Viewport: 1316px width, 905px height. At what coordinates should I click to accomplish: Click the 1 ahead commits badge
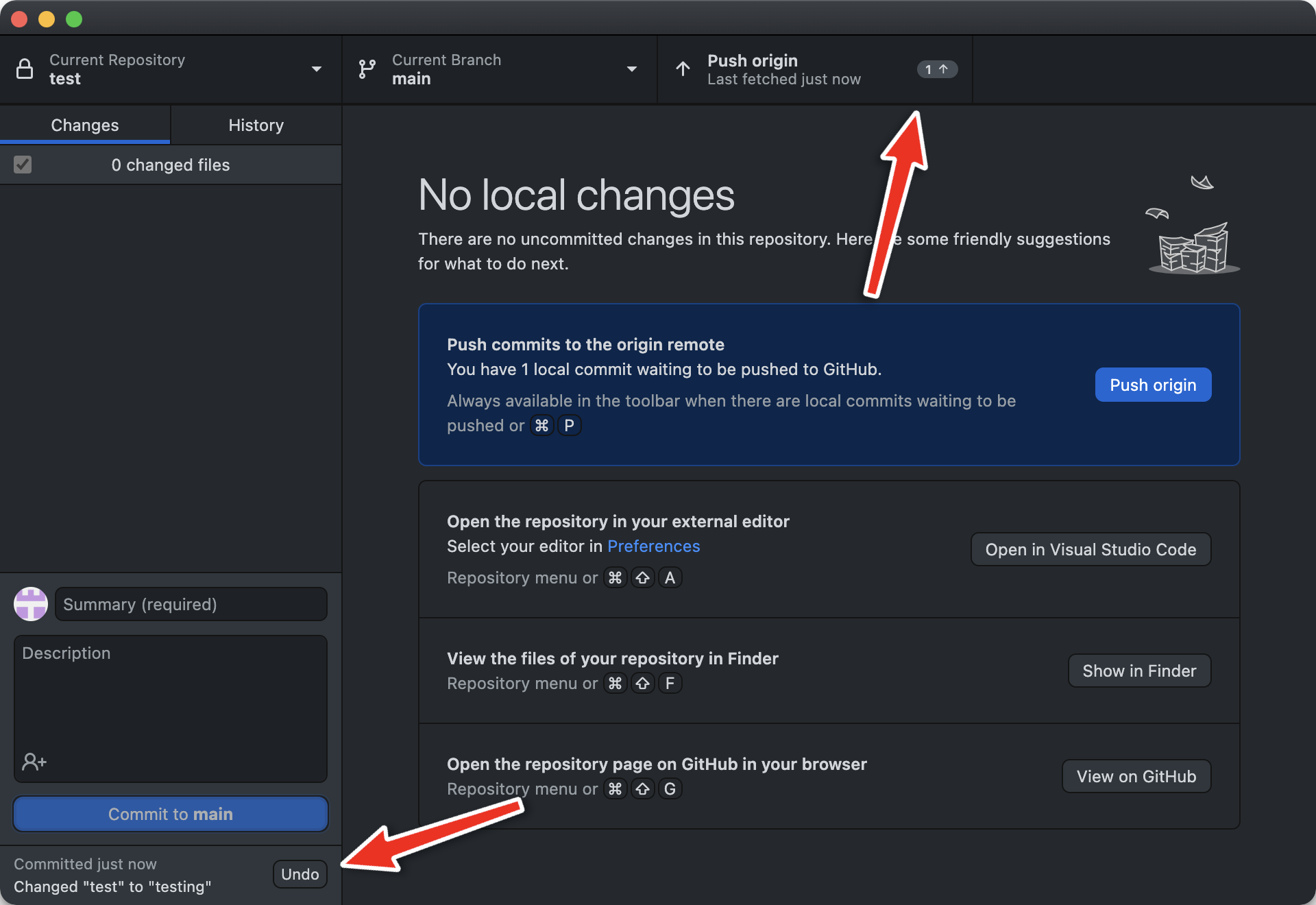pyautogui.click(x=936, y=69)
